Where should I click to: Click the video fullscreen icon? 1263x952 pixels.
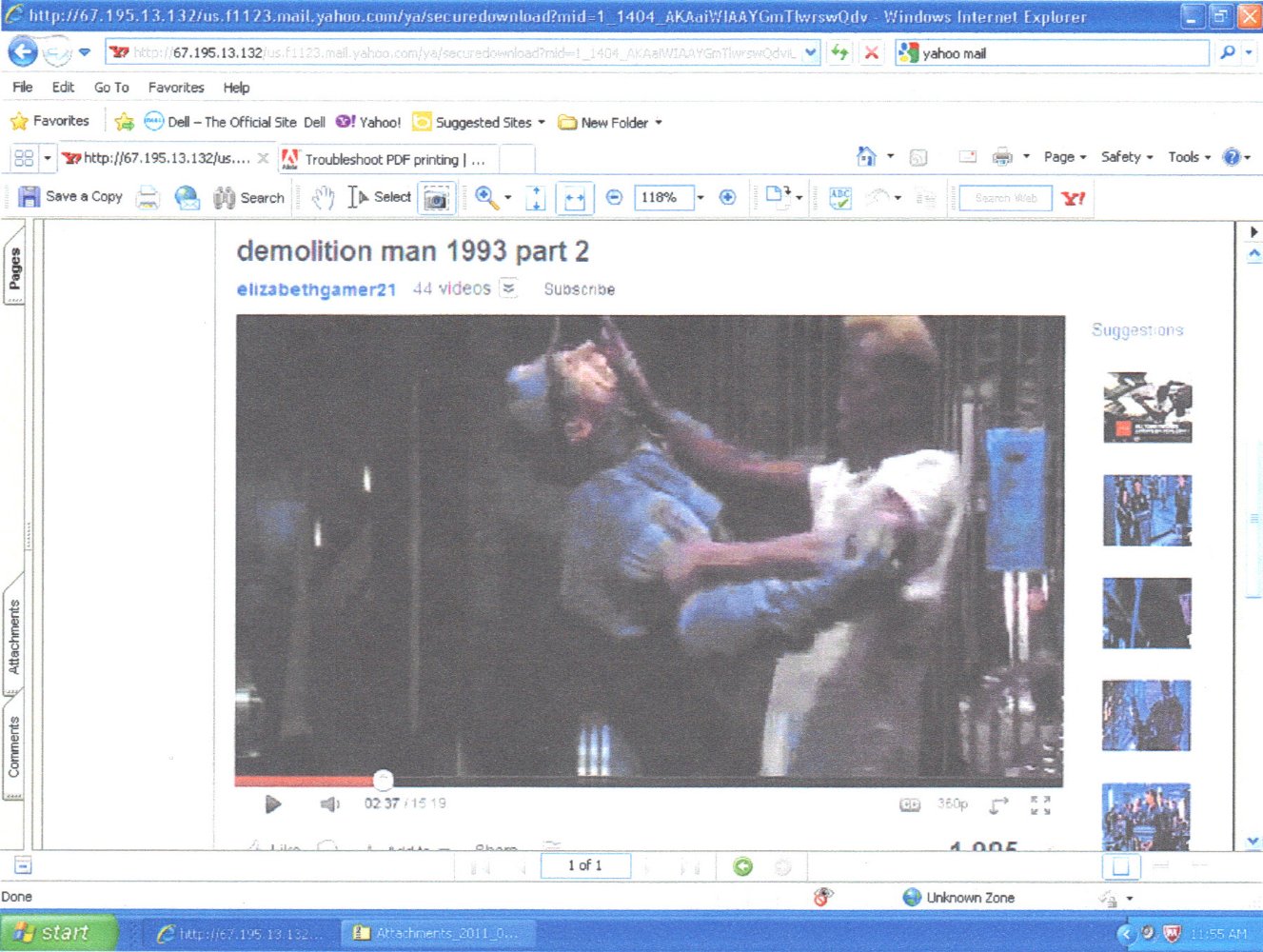coord(1040,805)
